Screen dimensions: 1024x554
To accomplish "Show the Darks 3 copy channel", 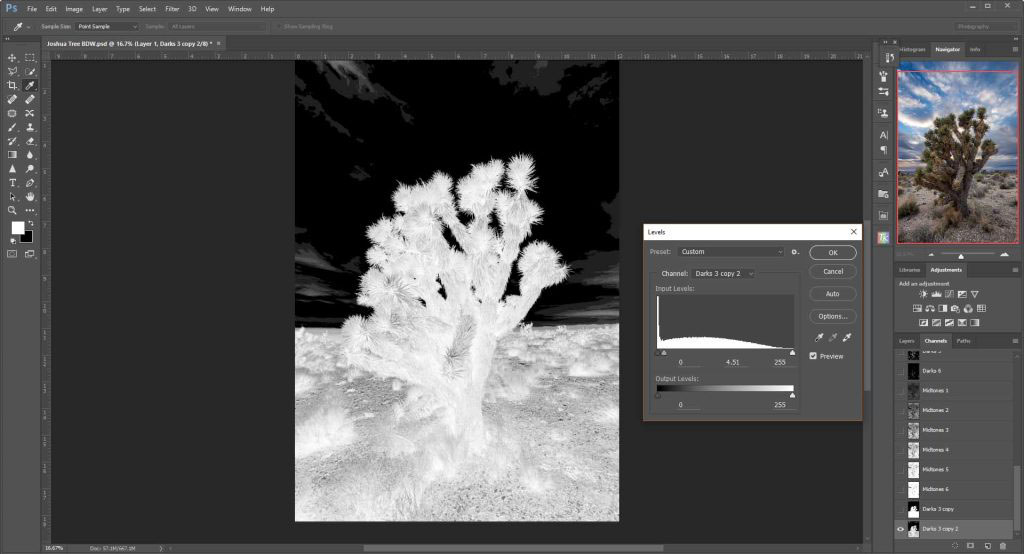I will point(901,508).
